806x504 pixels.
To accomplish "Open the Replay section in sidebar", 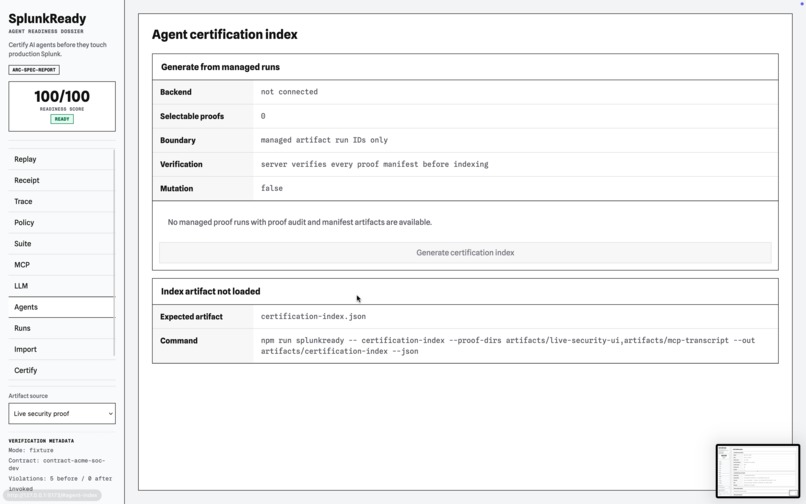I will tap(61, 159).
